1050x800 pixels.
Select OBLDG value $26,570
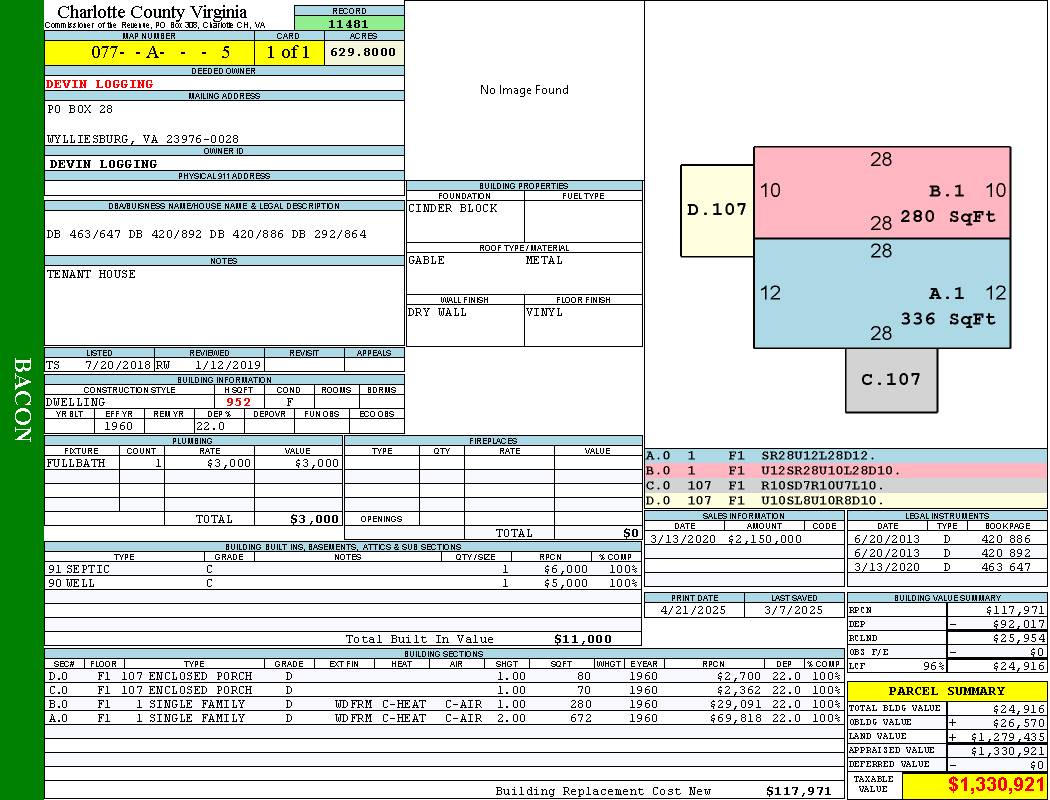[1019, 723]
